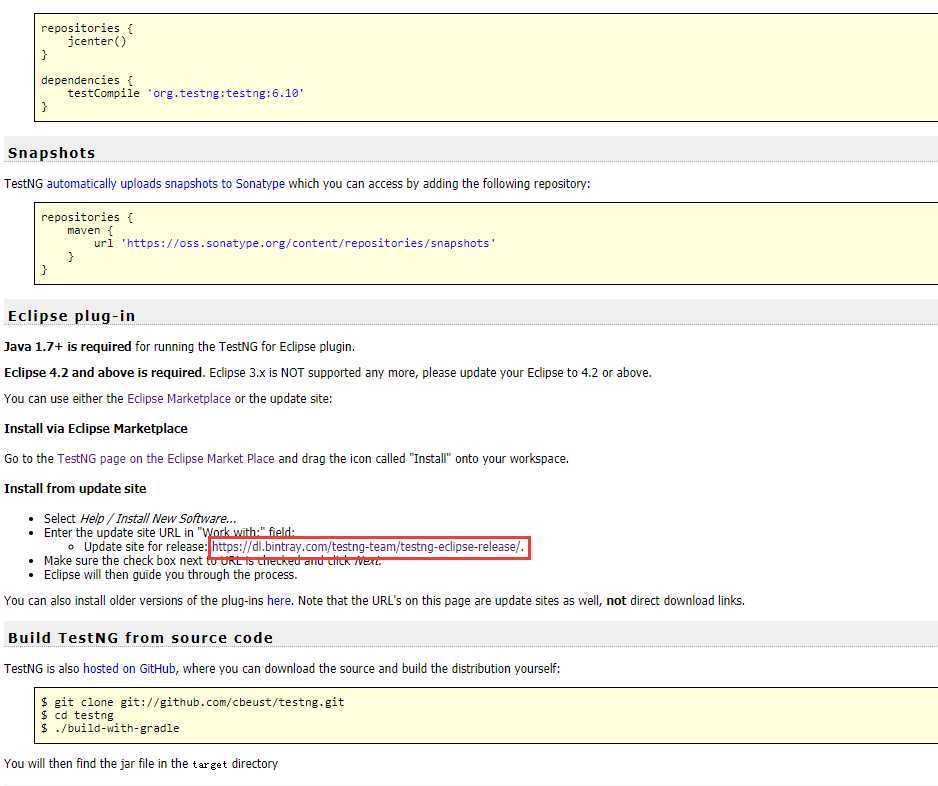Click the './build-with-gradle' command line
The image size is (938, 786).
(x=110, y=729)
